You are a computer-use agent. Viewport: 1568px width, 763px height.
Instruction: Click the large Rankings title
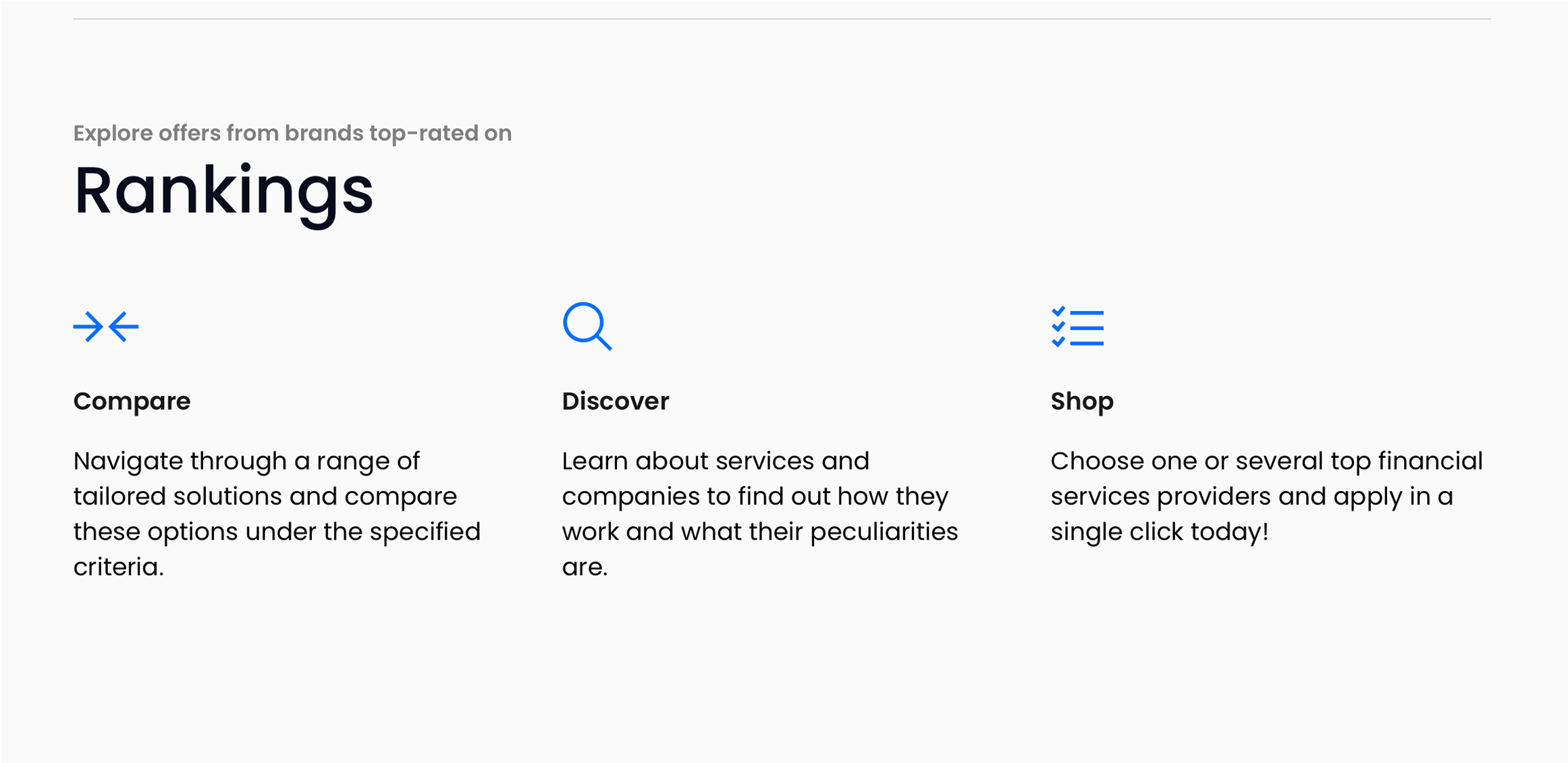(223, 192)
